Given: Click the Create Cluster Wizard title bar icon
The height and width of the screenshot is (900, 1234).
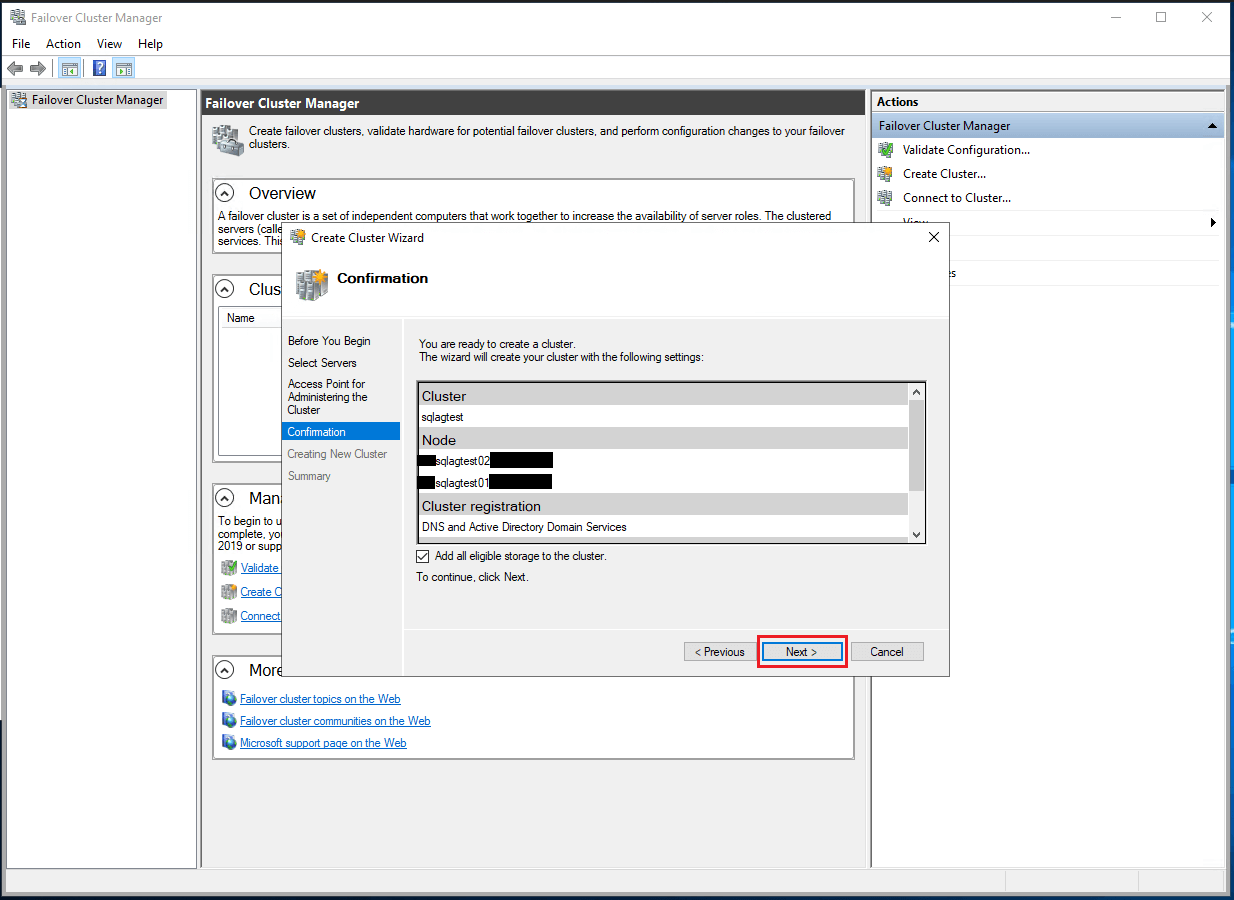Looking at the screenshot, I should (x=297, y=238).
